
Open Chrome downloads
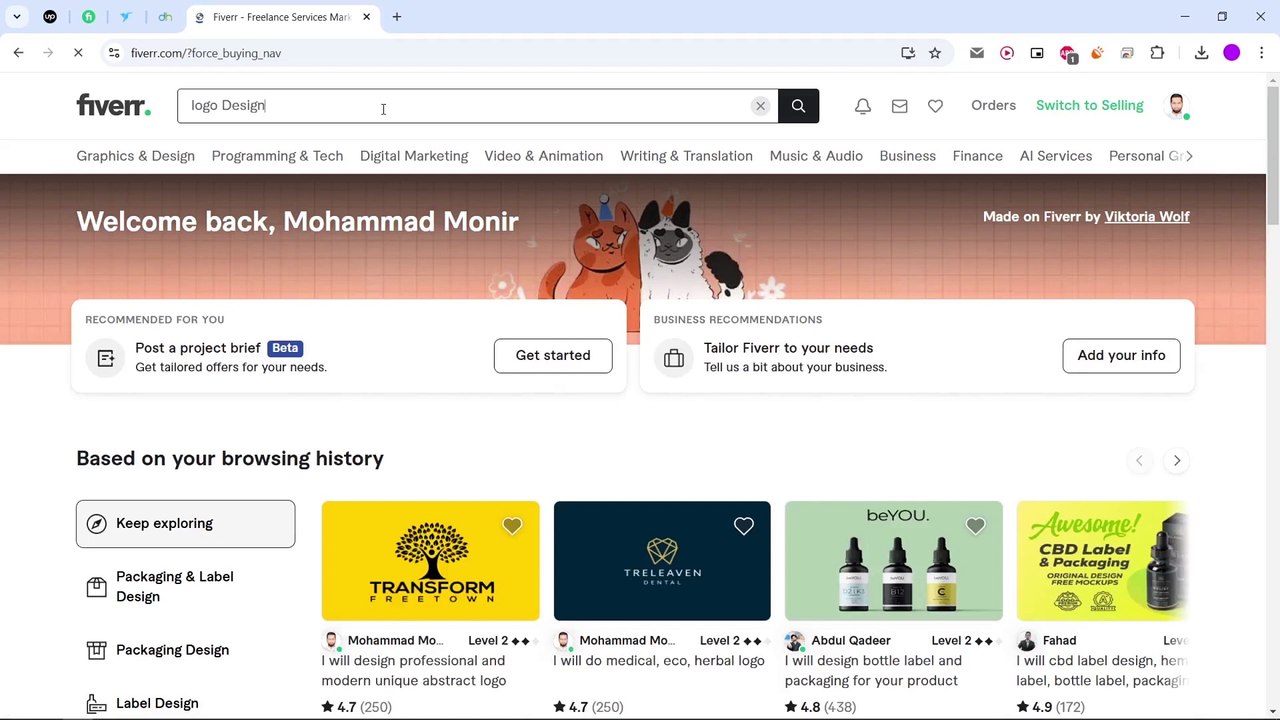[1202, 53]
